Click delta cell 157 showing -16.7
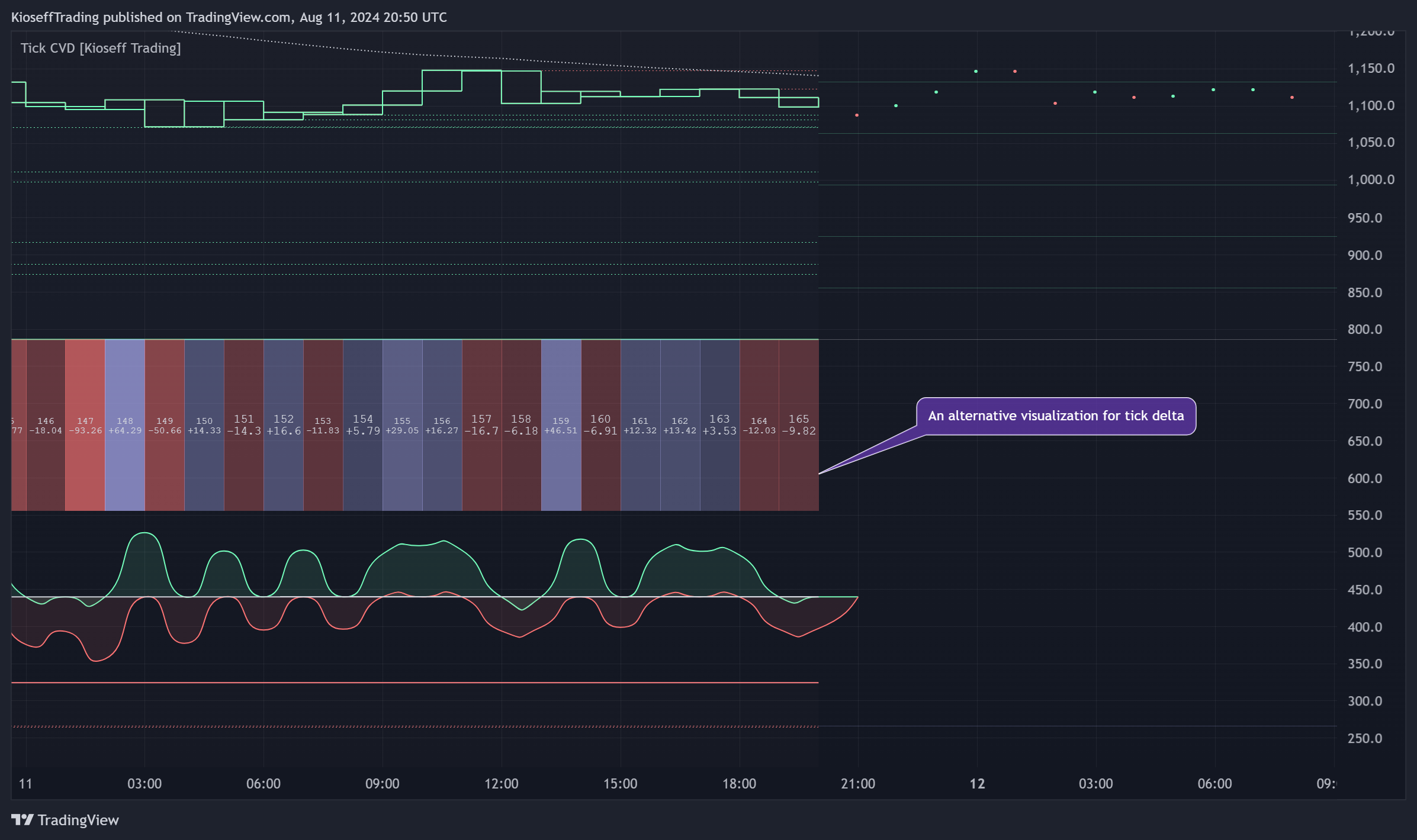1417x840 pixels. [x=481, y=425]
